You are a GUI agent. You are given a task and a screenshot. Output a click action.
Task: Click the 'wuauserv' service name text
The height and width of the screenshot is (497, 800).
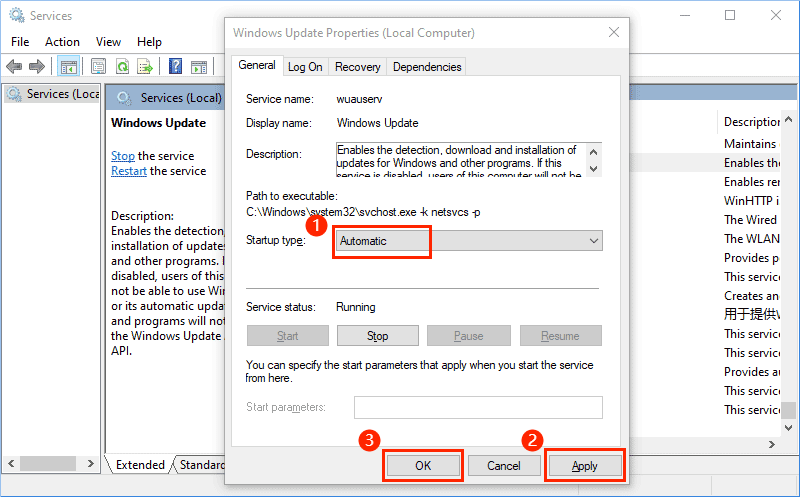click(359, 99)
